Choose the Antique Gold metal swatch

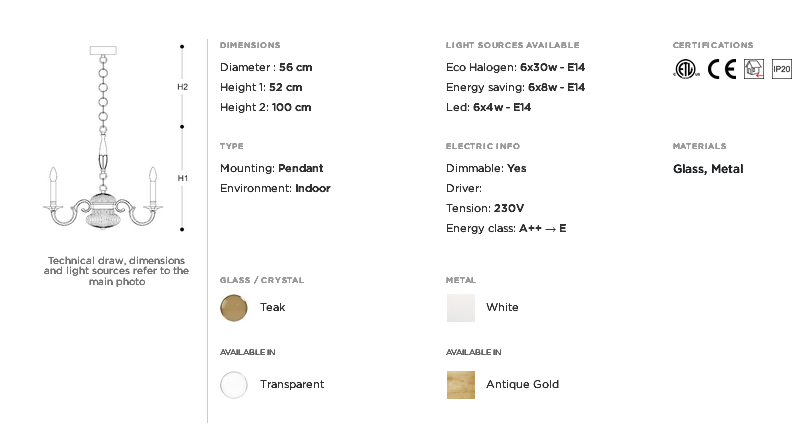(461, 385)
